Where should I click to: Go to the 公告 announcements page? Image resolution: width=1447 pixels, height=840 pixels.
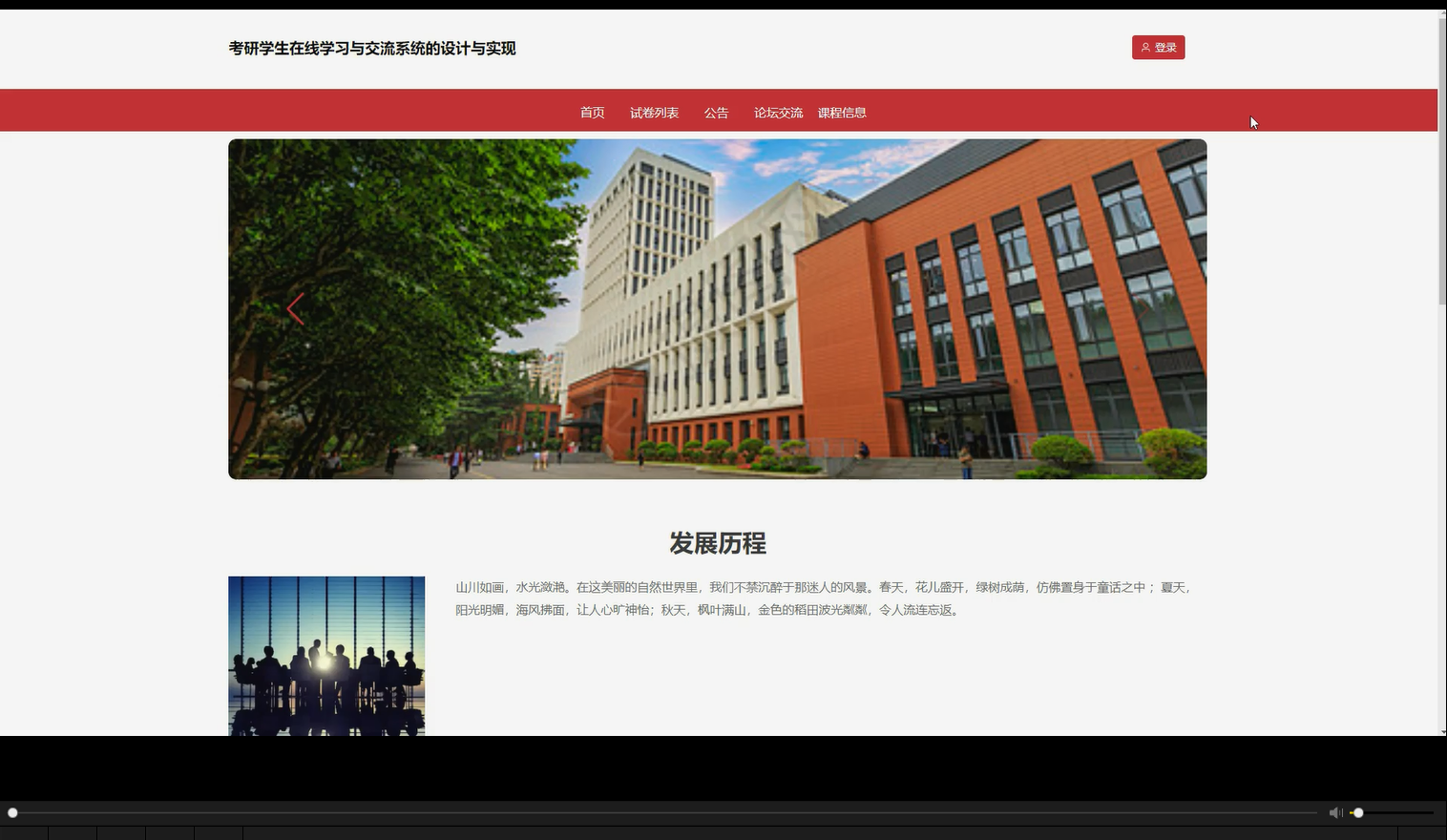tap(716, 113)
